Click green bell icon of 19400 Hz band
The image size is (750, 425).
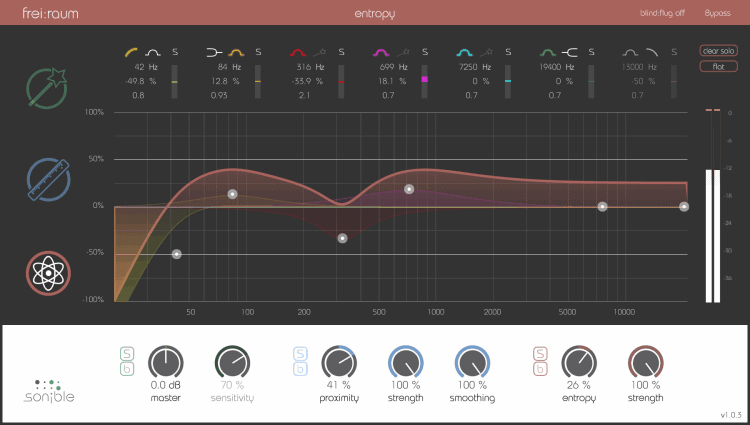[548, 52]
